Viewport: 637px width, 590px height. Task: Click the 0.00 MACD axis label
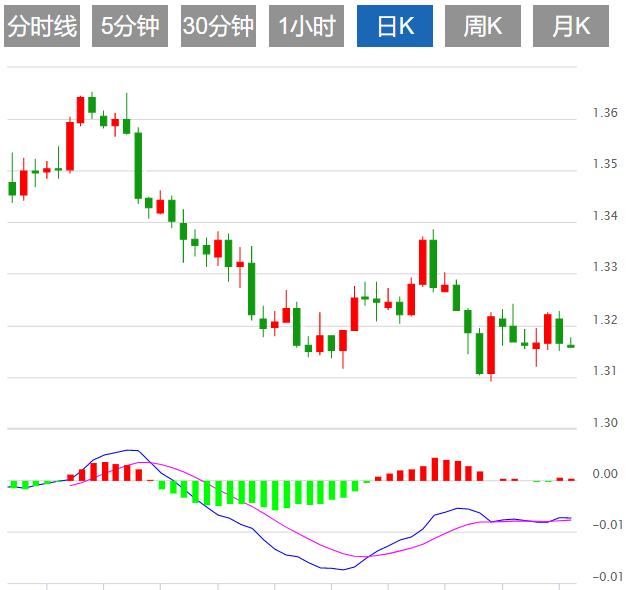[x=603, y=474]
